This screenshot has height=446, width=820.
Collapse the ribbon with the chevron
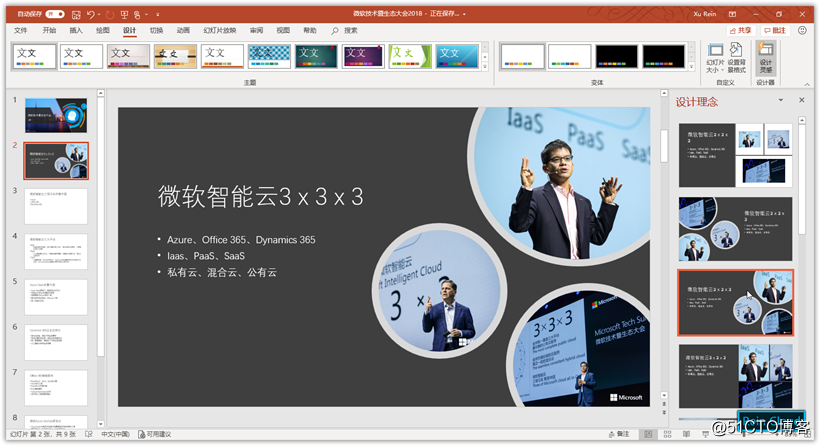pyautogui.click(x=807, y=84)
